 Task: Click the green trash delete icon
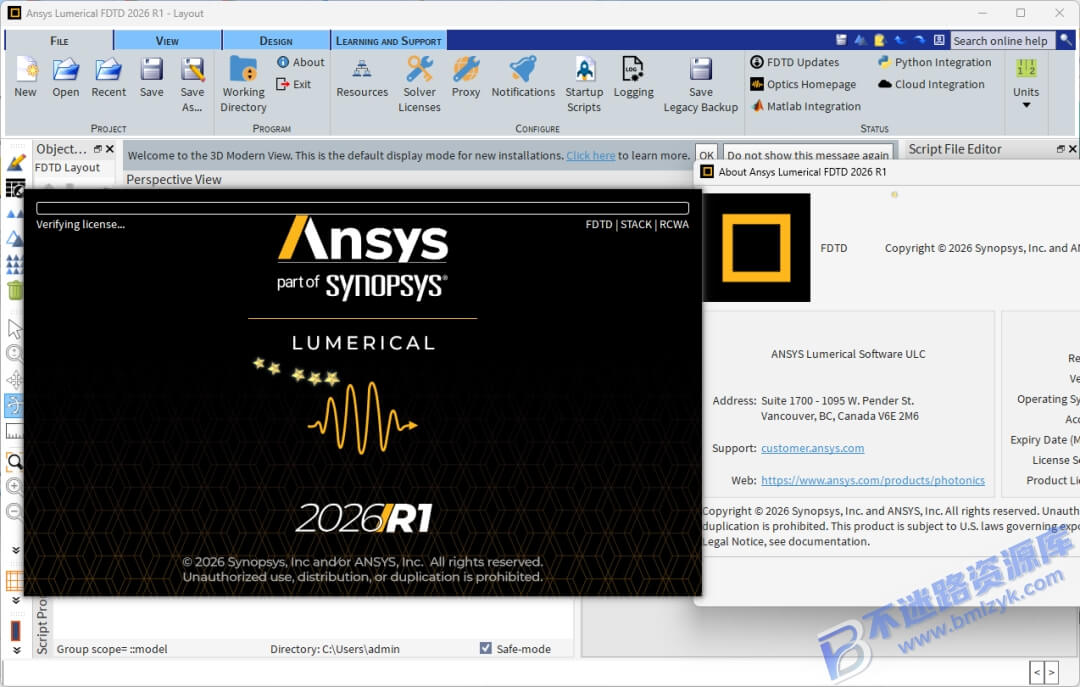pyautogui.click(x=14, y=290)
